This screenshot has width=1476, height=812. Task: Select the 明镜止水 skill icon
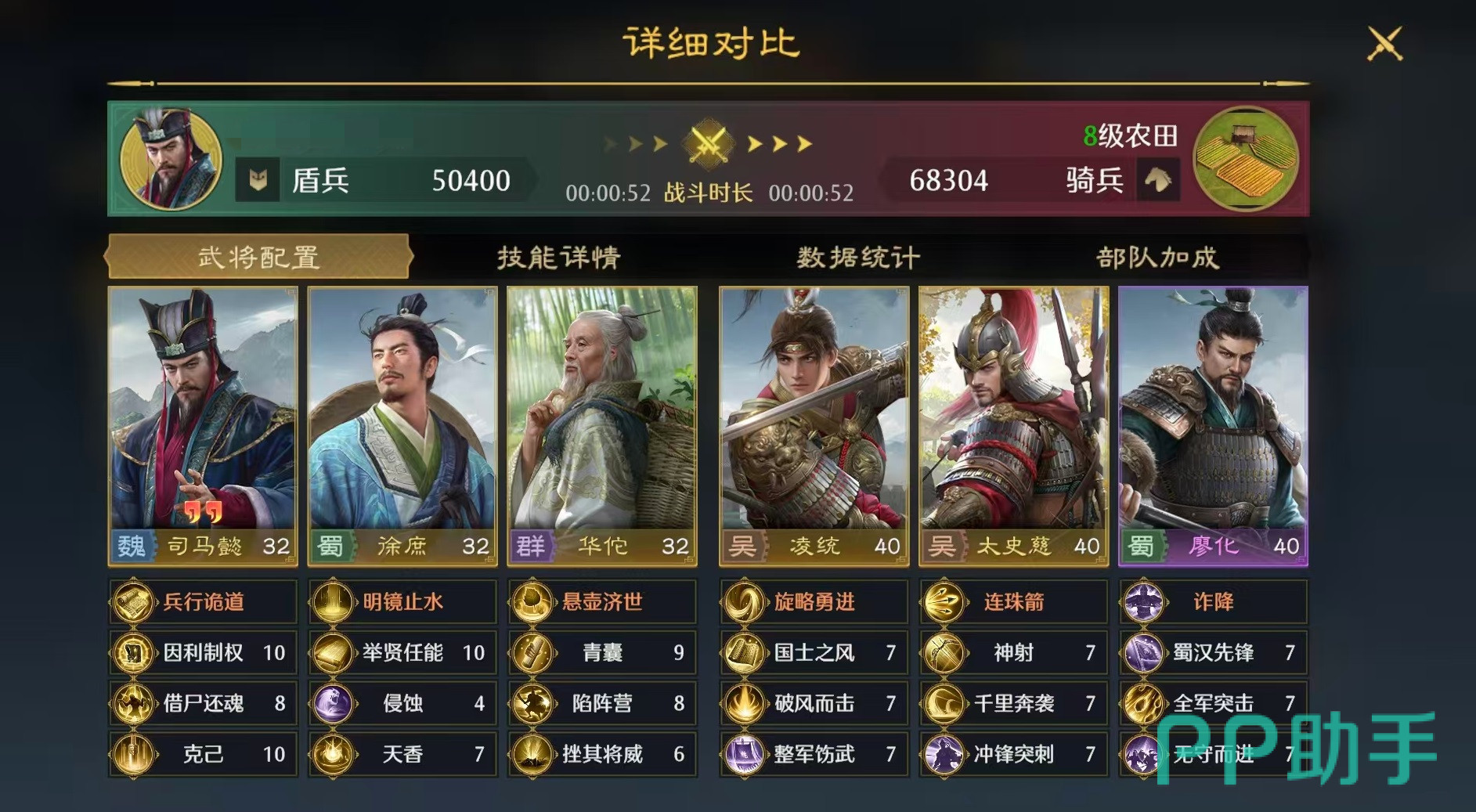333,602
